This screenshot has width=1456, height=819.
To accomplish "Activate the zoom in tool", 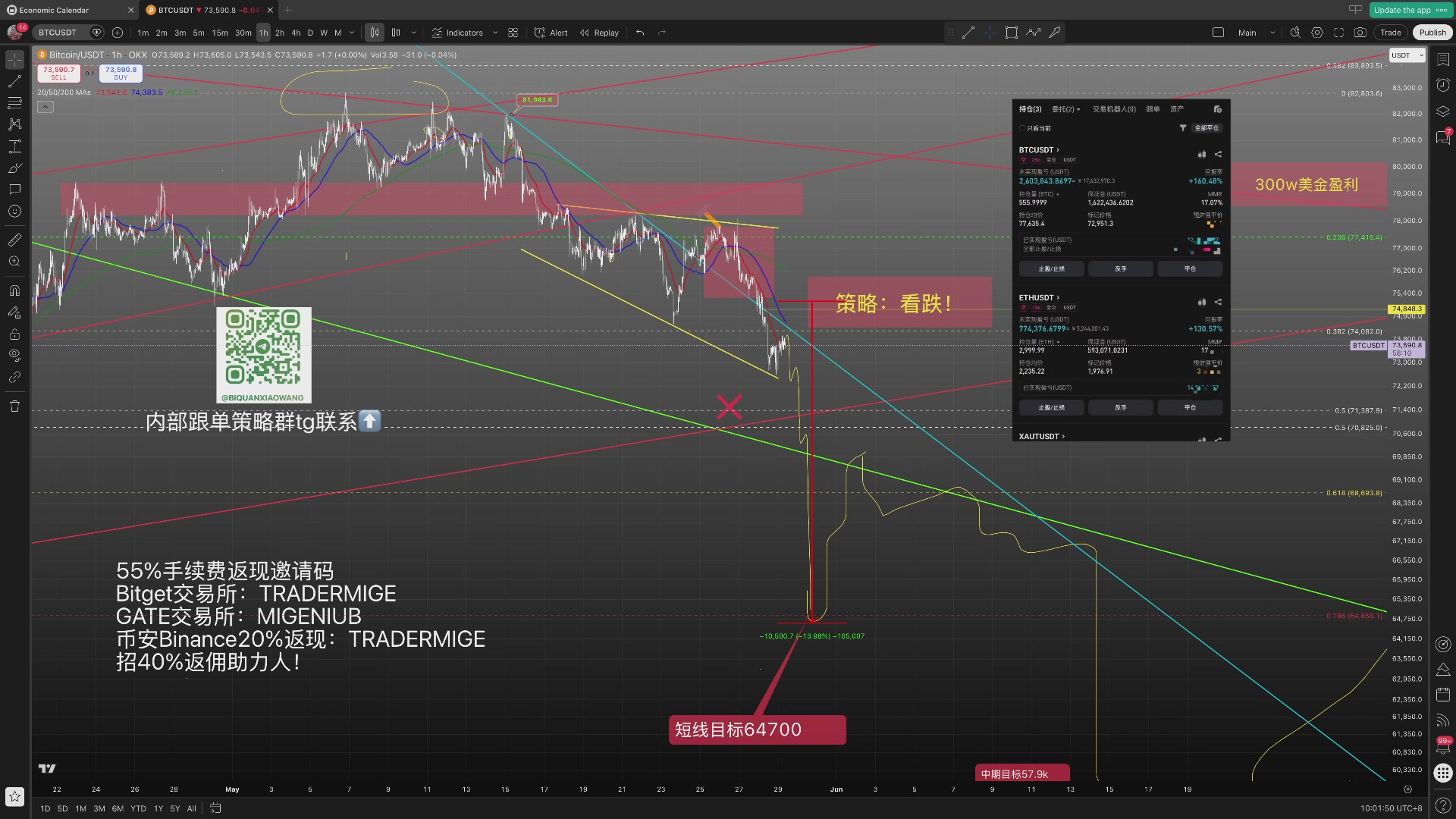I will [x=14, y=262].
